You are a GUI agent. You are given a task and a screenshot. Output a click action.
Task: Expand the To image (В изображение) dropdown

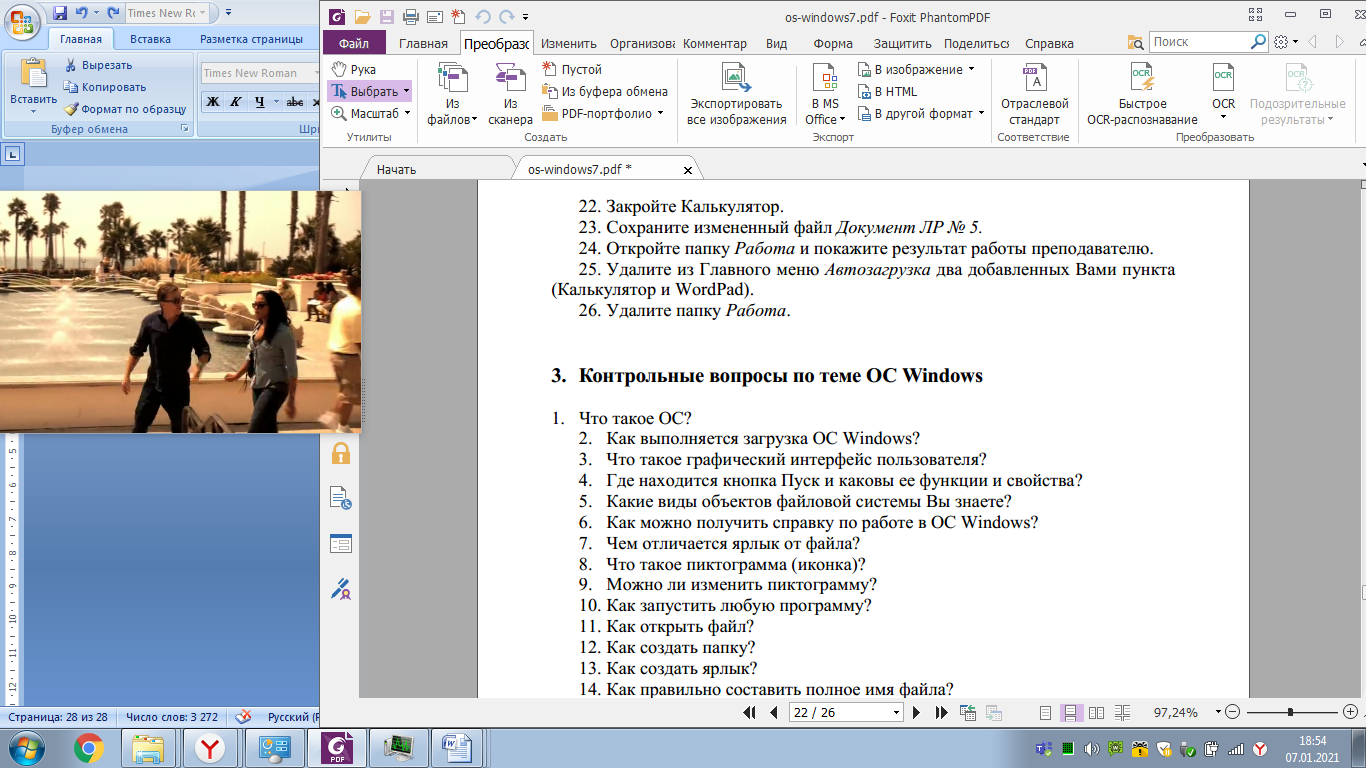(x=972, y=69)
